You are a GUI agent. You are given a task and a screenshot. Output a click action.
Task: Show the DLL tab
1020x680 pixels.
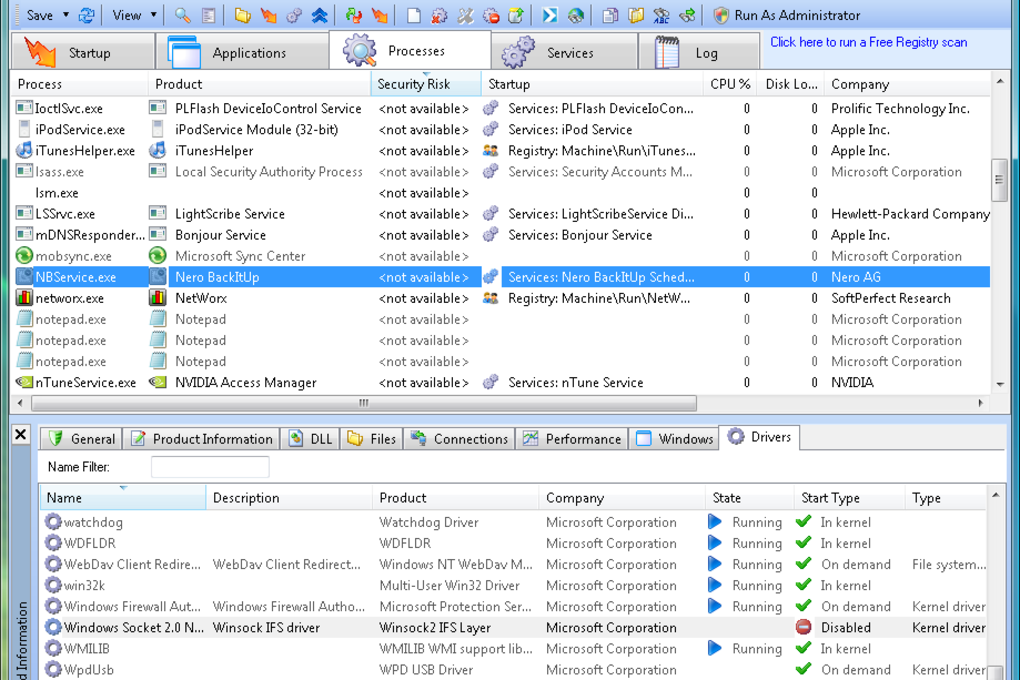pos(310,439)
